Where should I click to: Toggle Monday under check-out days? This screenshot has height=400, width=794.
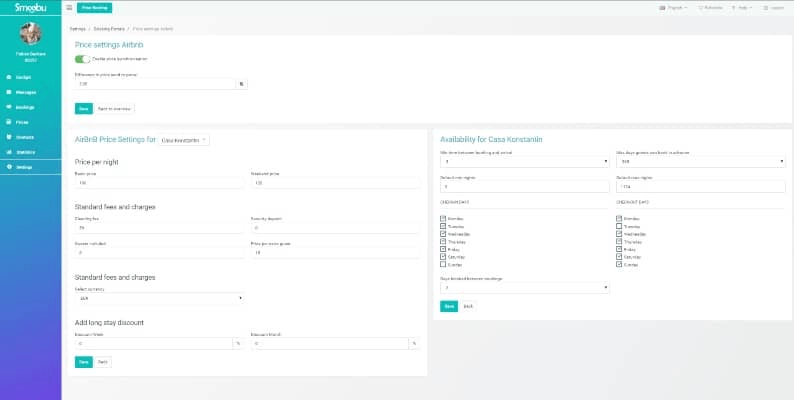[619, 219]
